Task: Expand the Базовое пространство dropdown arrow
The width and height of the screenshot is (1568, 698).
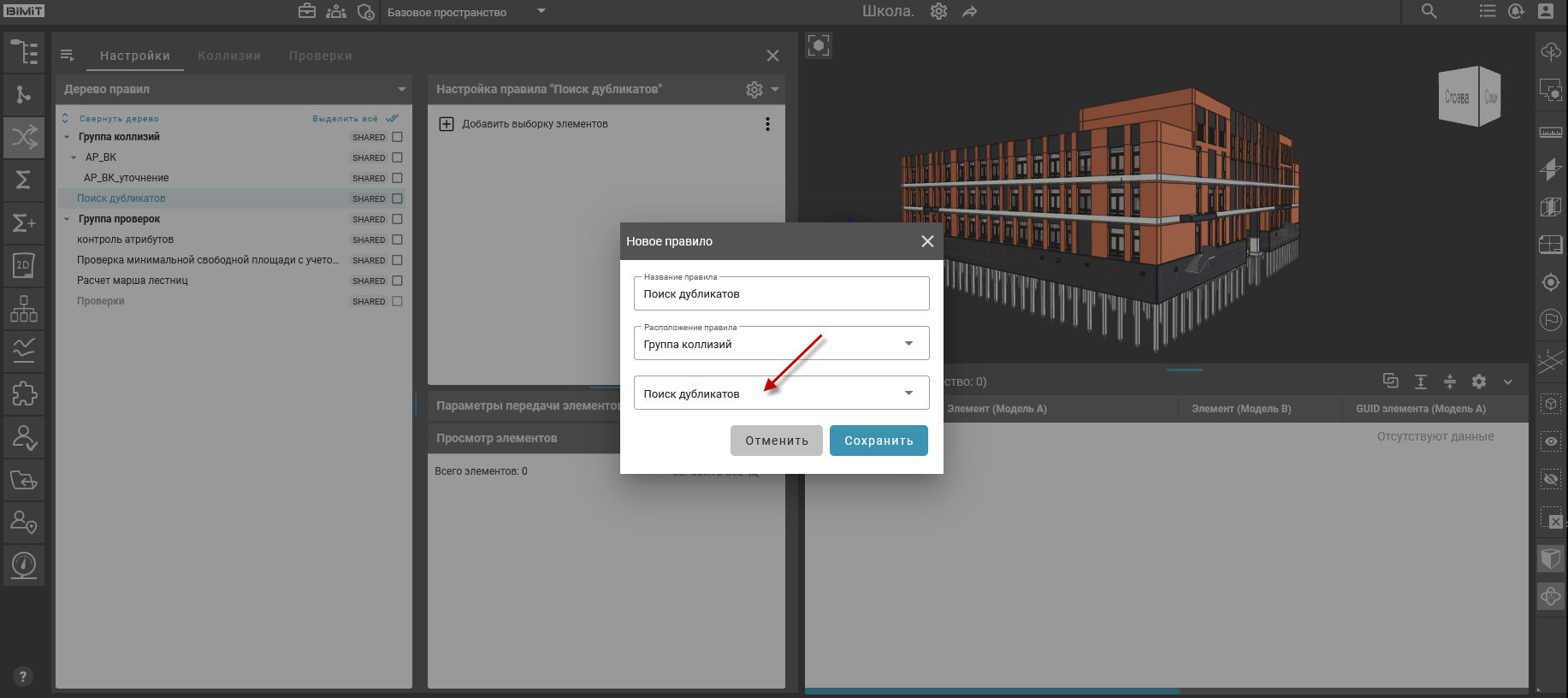Action: (x=541, y=11)
